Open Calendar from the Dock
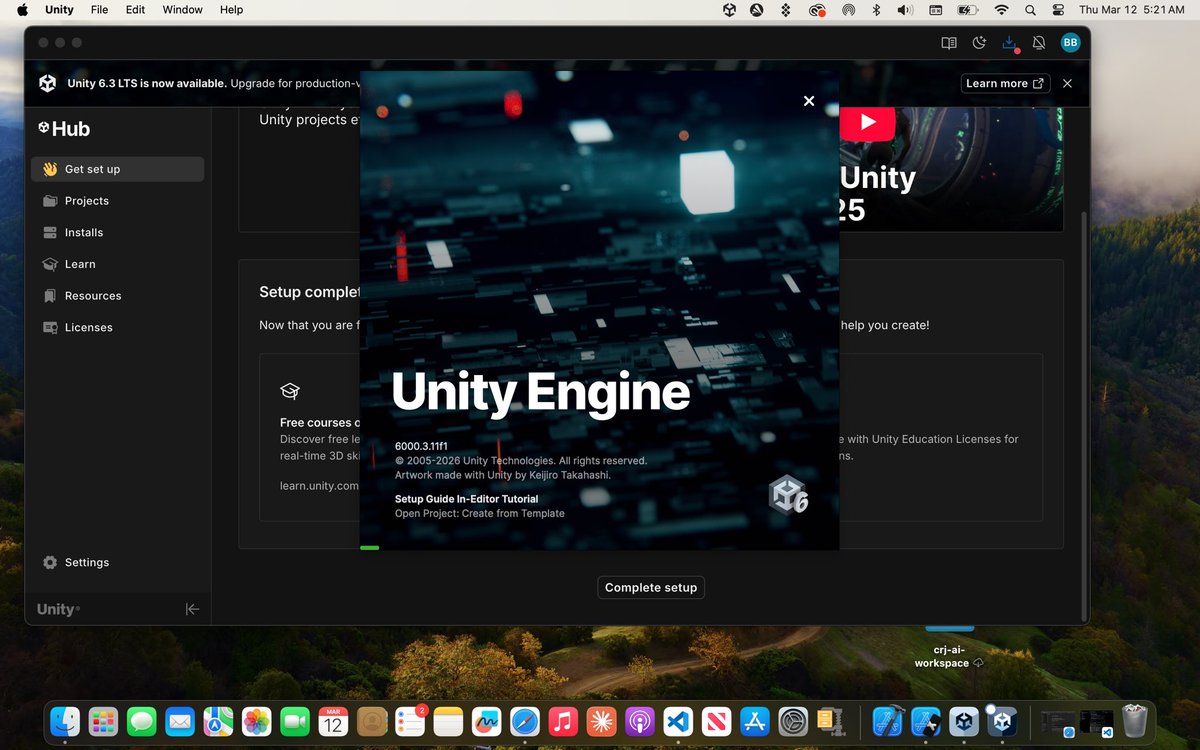Image resolution: width=1200 pixels, height=750 pixels. click(333, 720)
